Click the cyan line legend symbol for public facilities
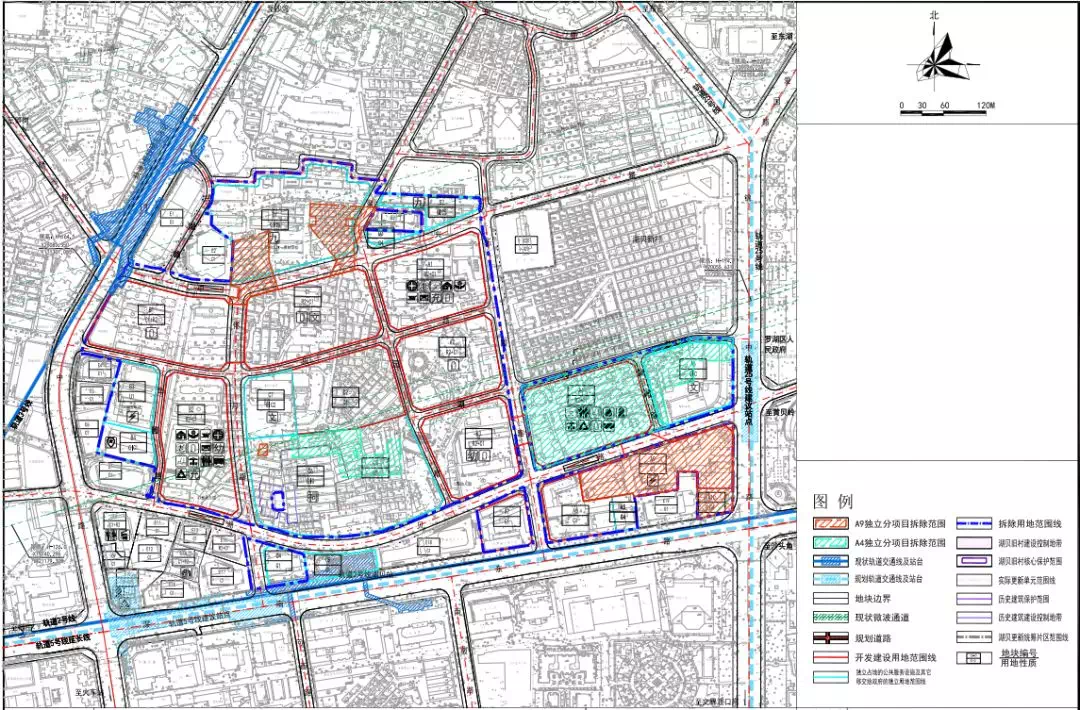This screenshot has width=1080, height=710. 829,679
